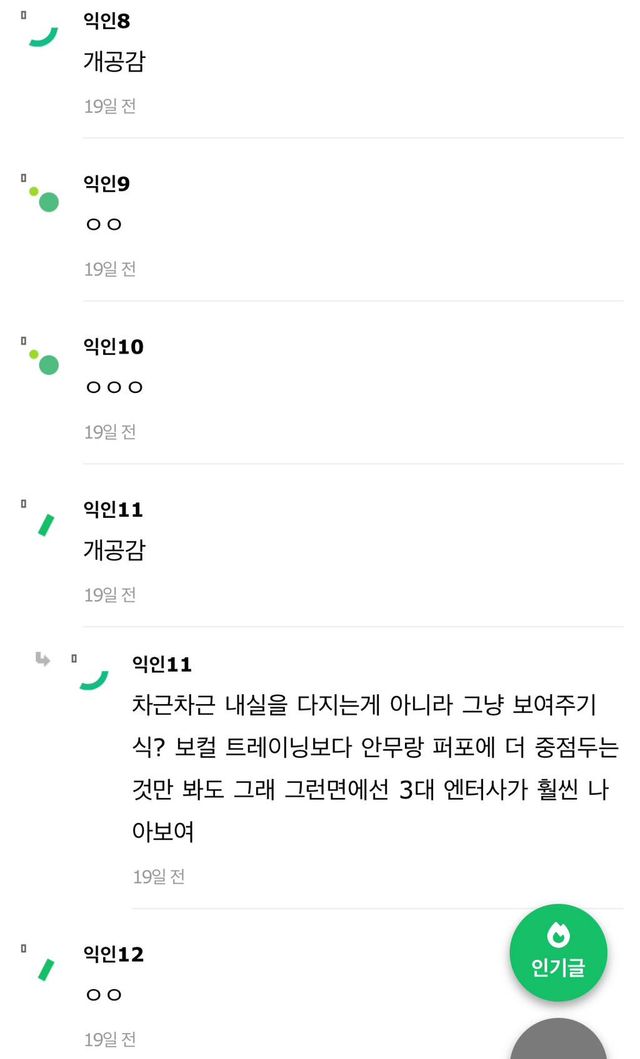Tap the 인기글 popular posts floating button
Viewport: 640px width, 1059px height.
[x=558, y=953]
